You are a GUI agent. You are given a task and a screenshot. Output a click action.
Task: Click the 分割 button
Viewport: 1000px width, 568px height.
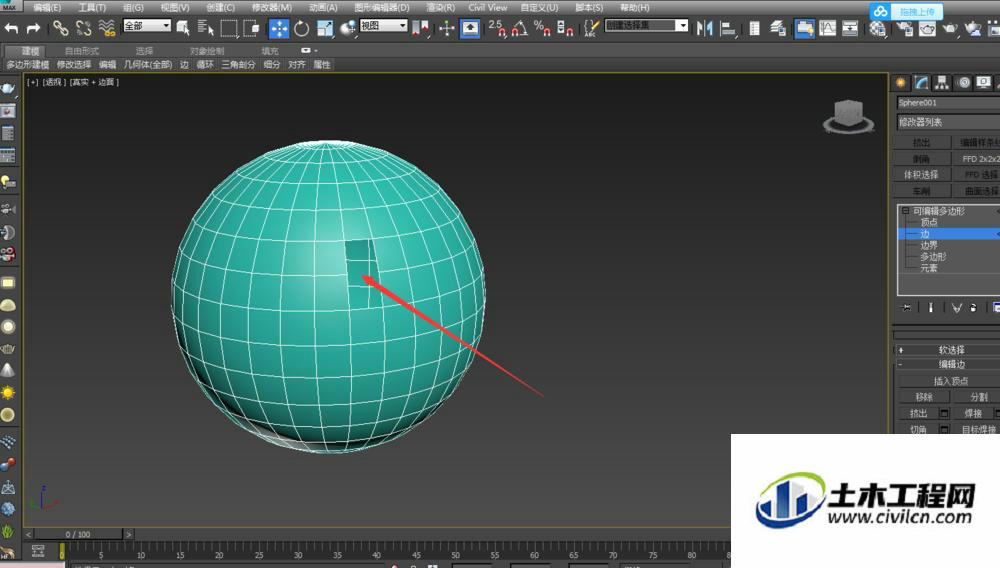(x=978, y=397)
